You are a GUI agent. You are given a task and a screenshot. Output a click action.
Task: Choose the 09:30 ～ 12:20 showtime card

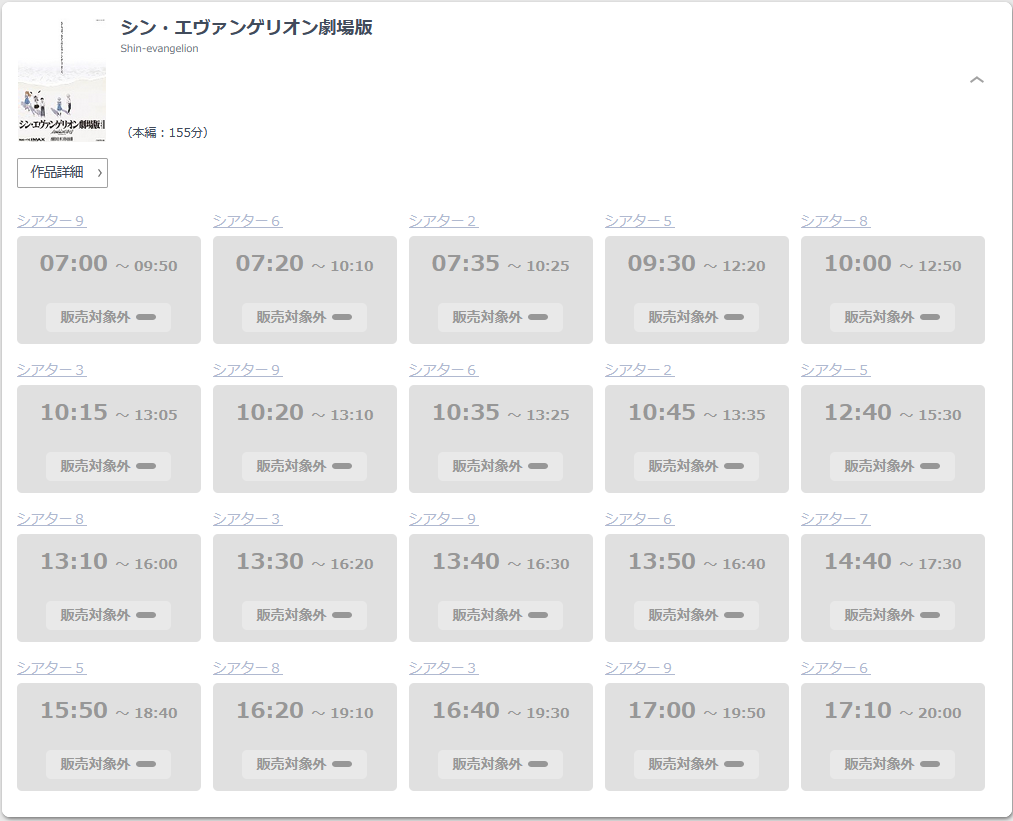point(696,290)
